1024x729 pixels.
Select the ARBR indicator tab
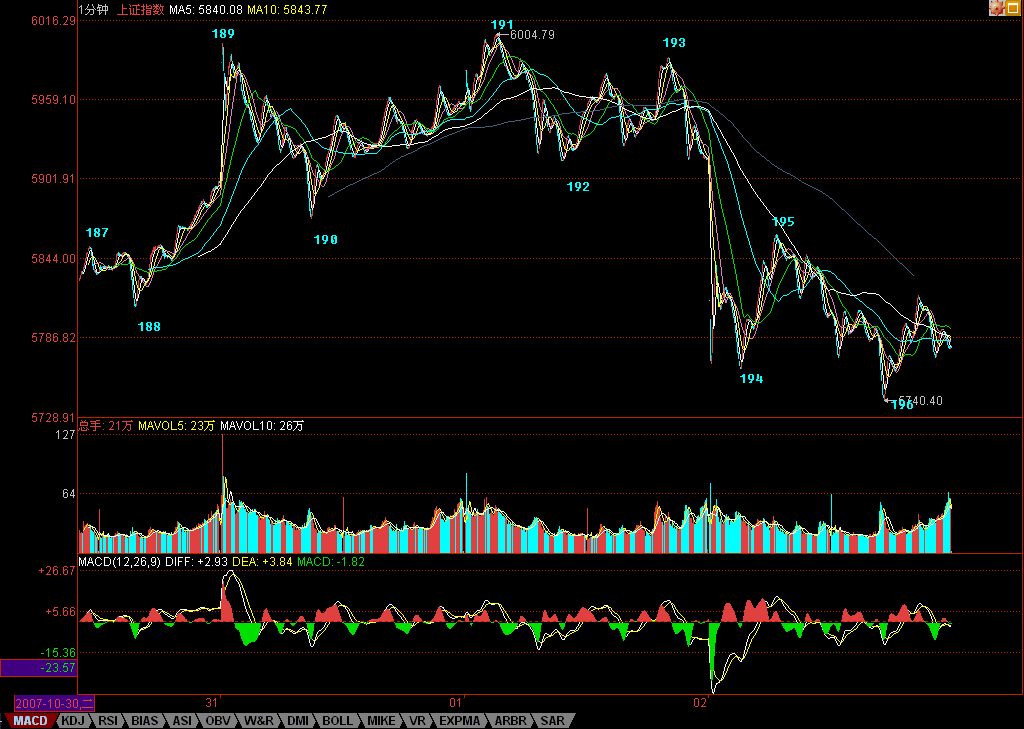point(509,720)
